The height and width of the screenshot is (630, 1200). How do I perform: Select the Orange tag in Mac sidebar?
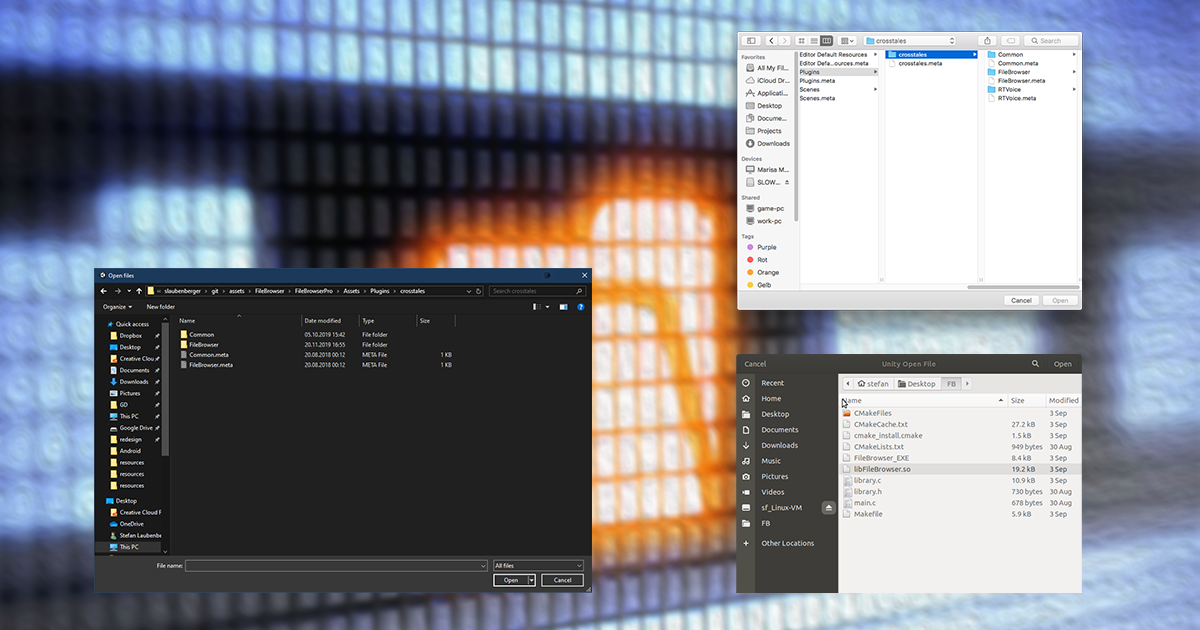767,272
